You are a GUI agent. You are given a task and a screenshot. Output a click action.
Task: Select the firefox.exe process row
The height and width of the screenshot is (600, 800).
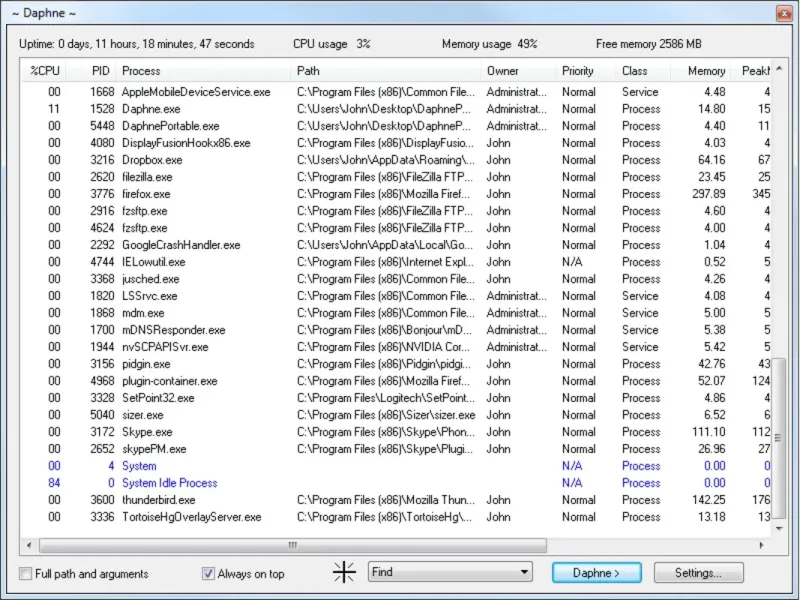[x=395, y=194]
